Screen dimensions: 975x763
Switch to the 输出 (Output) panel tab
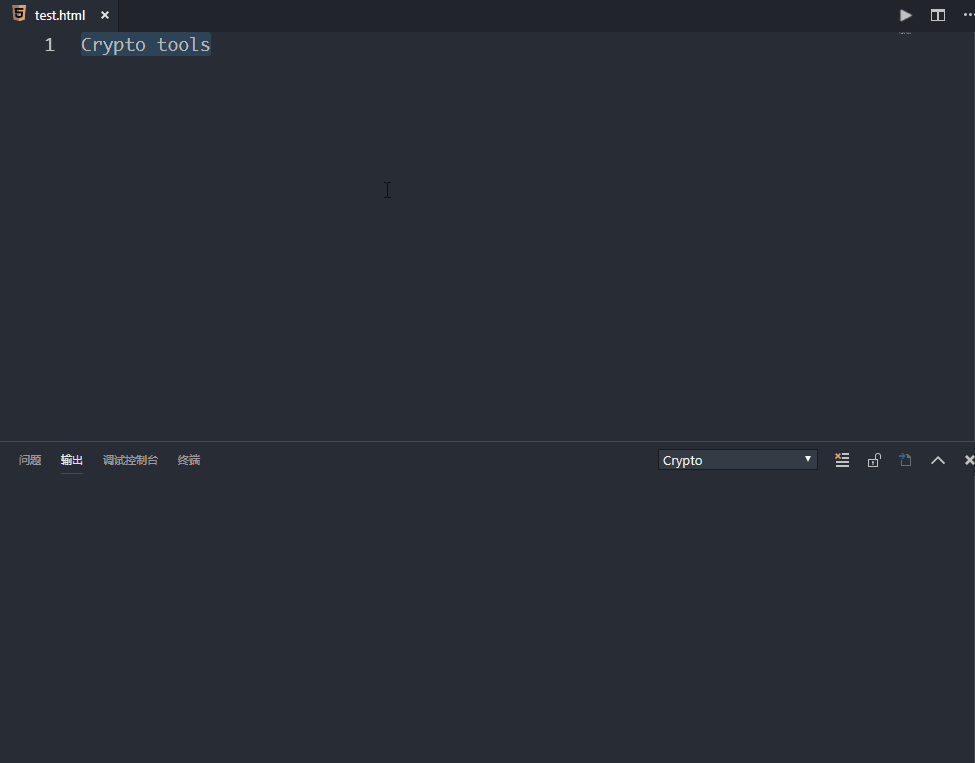72,460
